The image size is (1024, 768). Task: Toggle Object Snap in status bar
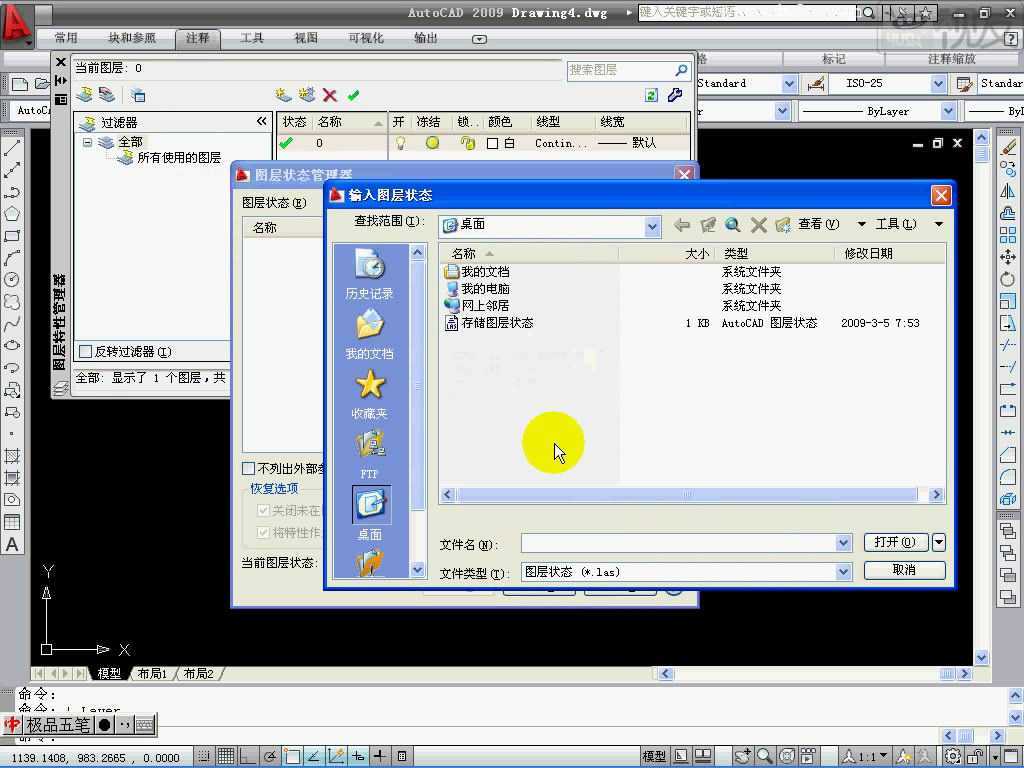tap(292, 756)
